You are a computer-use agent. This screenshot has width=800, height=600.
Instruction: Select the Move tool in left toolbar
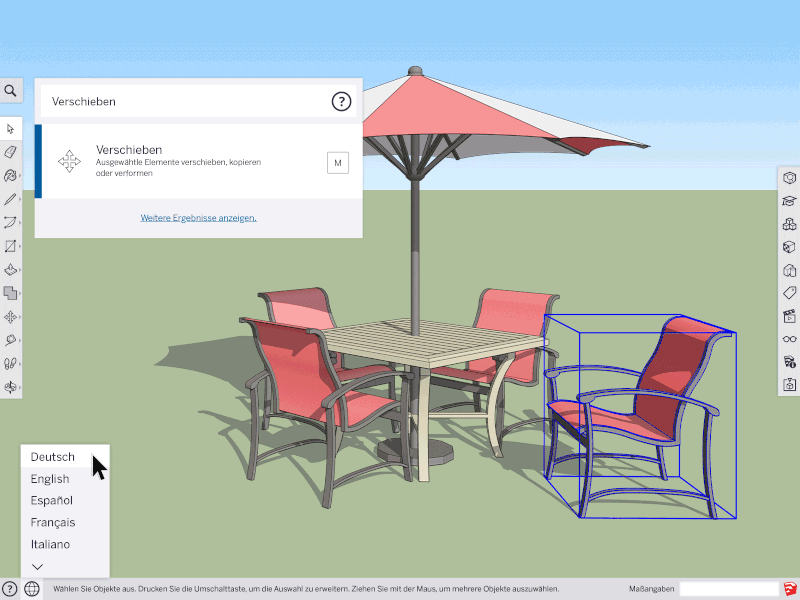point(10,317)
